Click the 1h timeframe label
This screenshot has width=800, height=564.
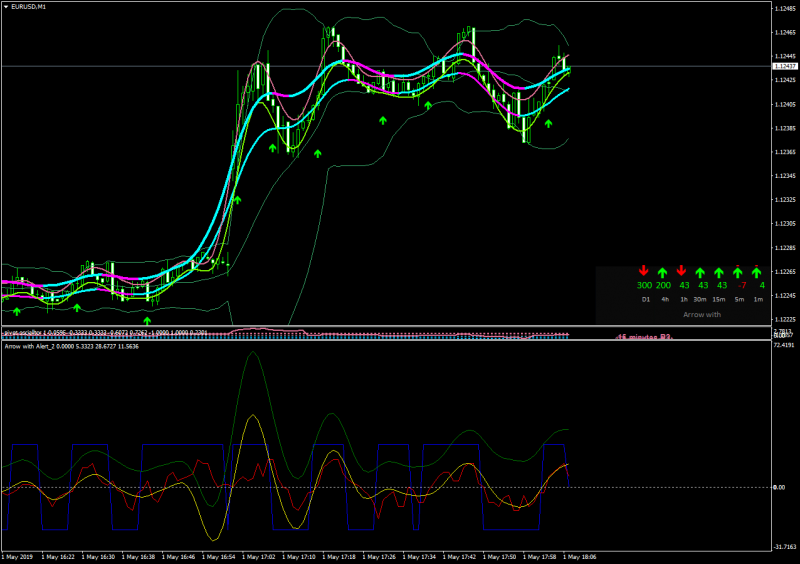[684, 300]
